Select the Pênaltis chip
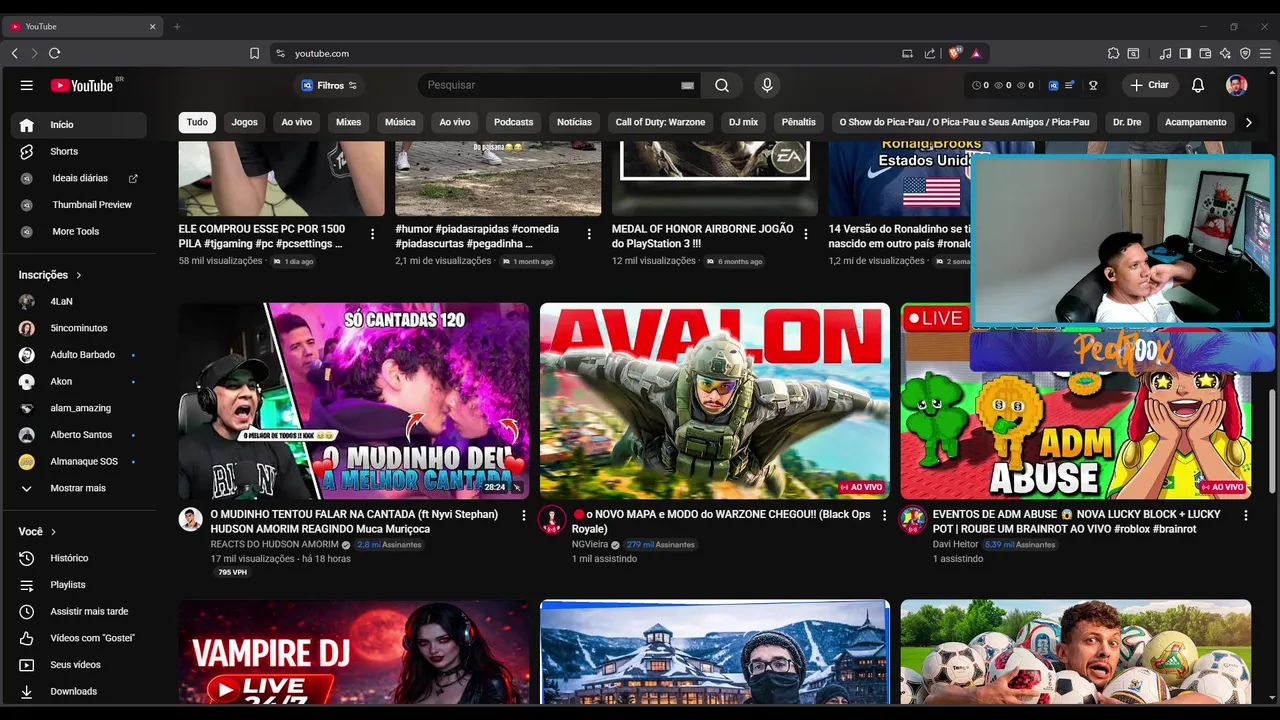This screenshot has width=1280, height=720. [798, 122]
